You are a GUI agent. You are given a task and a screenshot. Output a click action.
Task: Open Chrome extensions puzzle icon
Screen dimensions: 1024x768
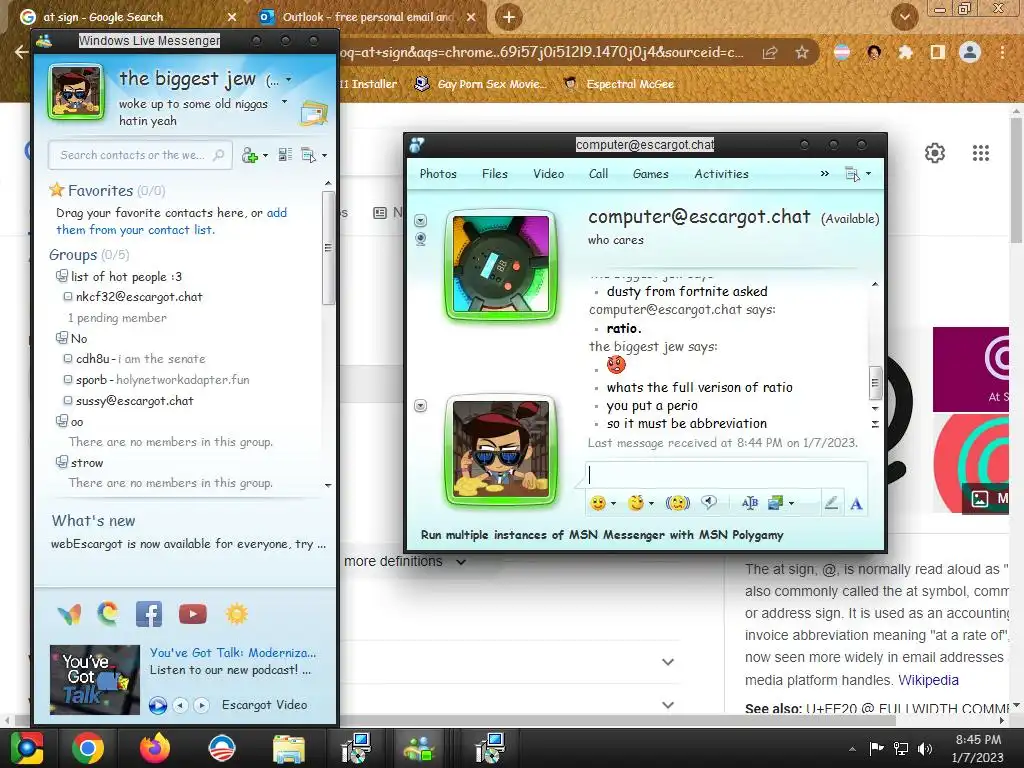[905, 52]
